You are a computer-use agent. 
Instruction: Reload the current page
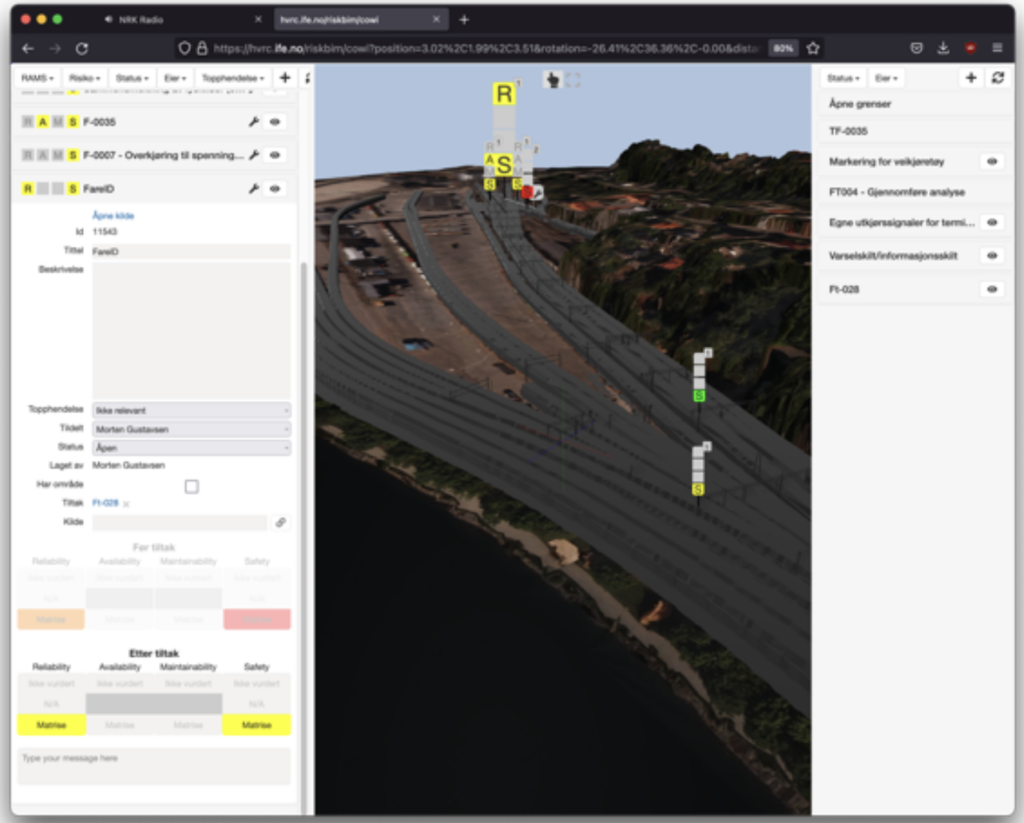[x=82, y=48]
